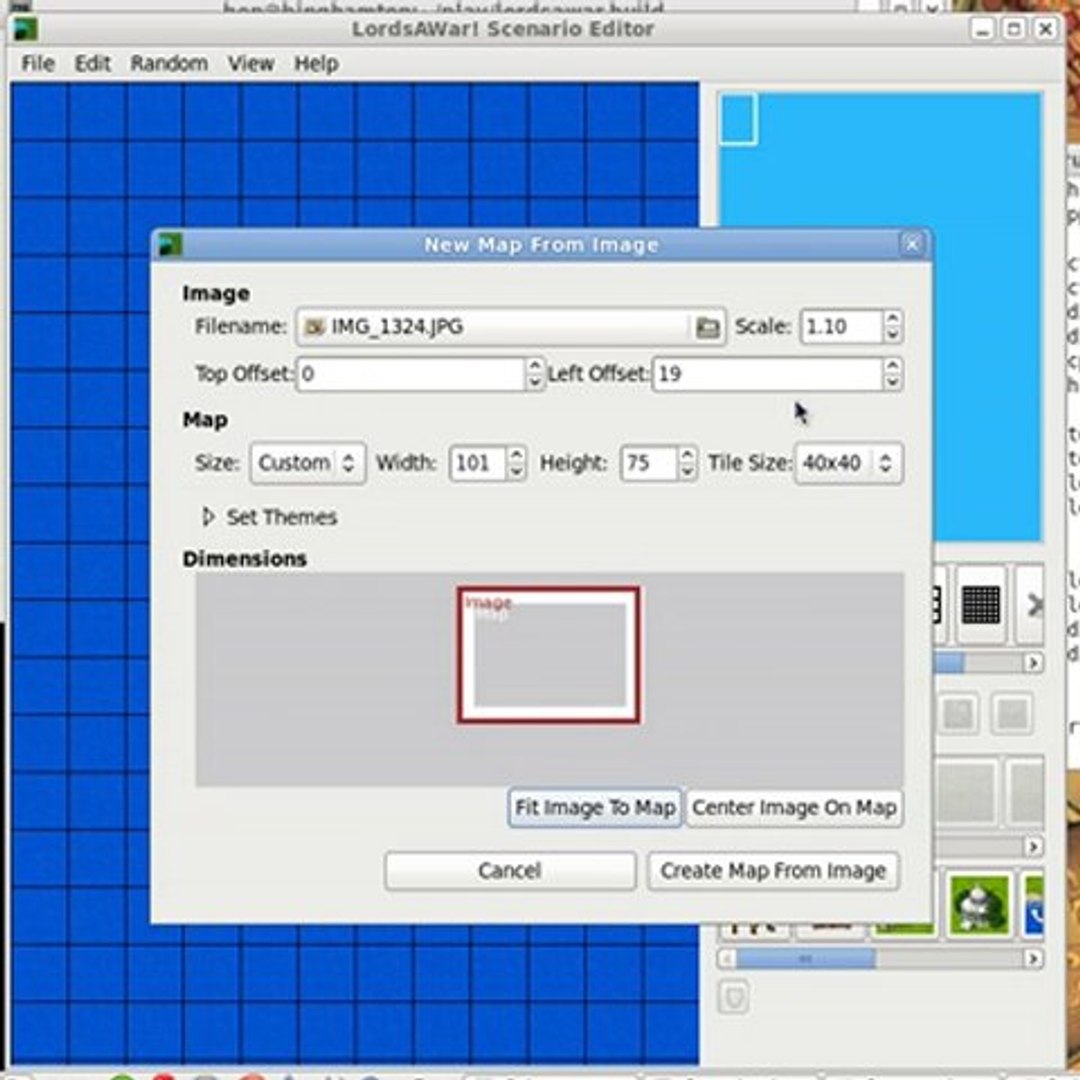Open the View menu
This screenshot has width=1080, height=1080.
click(251, 63)
